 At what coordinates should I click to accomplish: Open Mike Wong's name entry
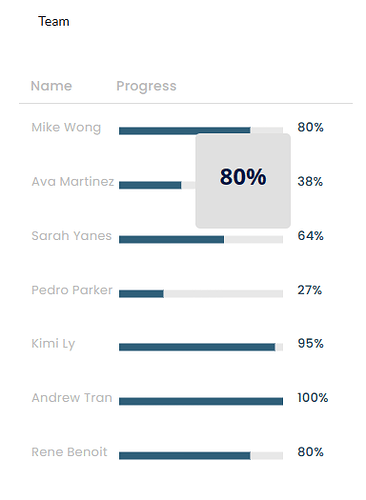(x=66, y=128)
